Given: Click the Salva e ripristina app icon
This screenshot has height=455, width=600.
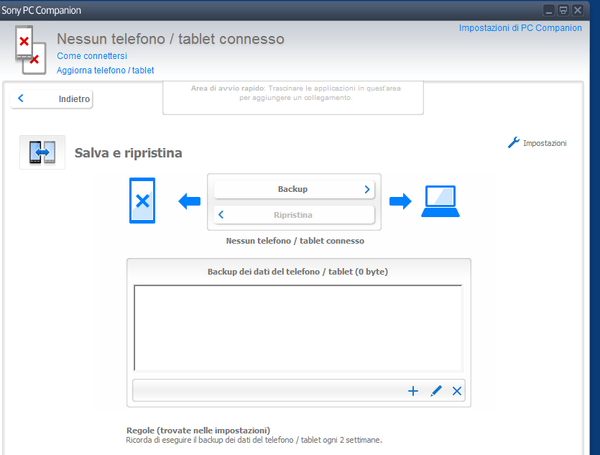Looking at the screenshot, I should [42, 152].
